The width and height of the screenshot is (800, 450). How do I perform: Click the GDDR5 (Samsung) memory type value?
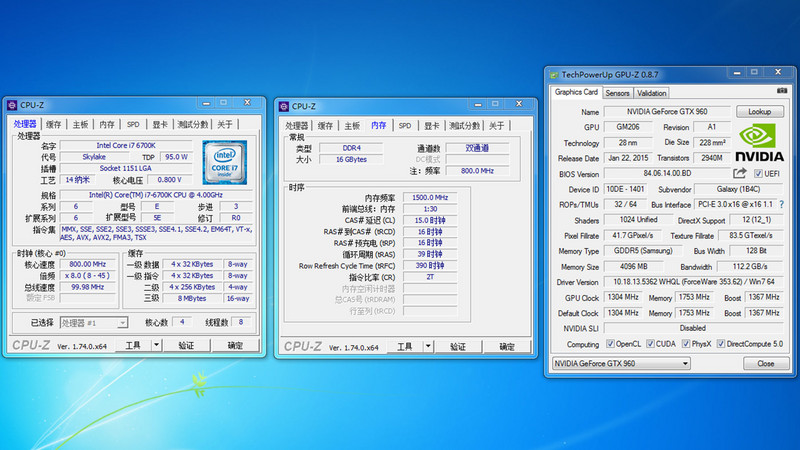[643, 251]
